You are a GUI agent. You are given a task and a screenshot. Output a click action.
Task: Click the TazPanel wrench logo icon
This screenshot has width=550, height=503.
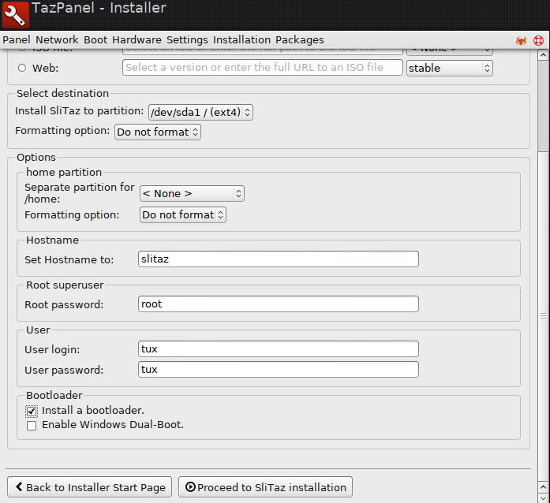tap(15, 15)
